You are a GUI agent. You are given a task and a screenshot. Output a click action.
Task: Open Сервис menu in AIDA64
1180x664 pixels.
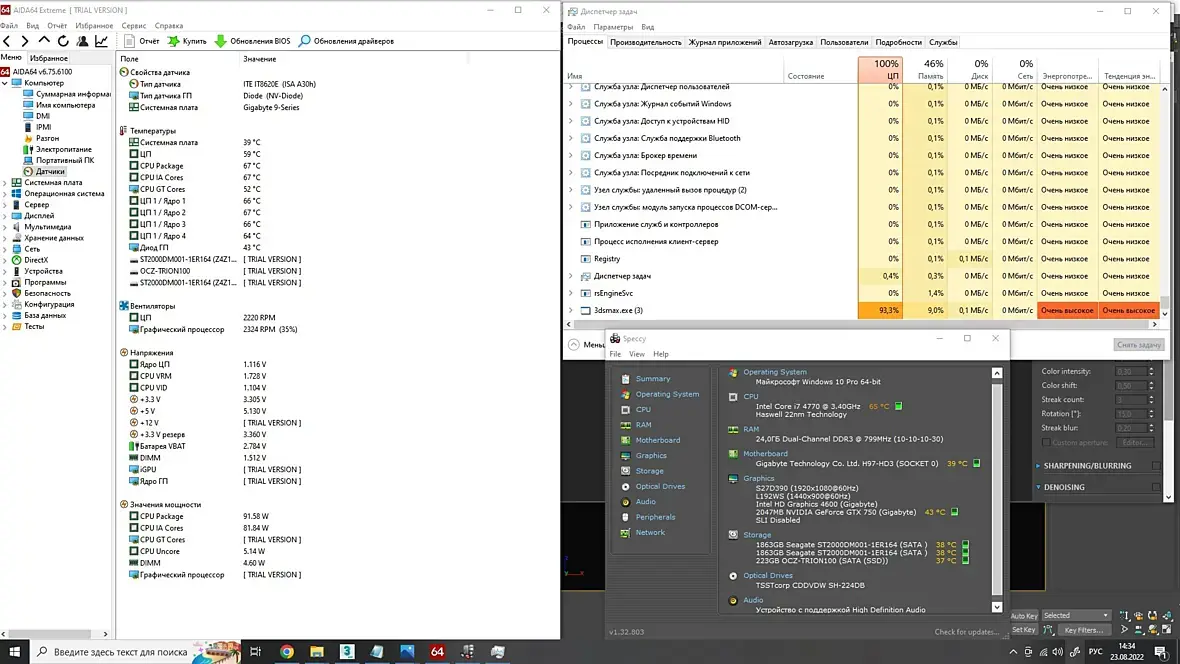(134, 26)
